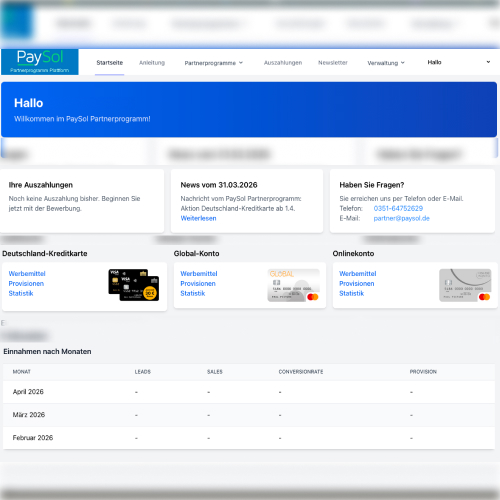
Task: Click the Global-Konto heading
Action: click(196, 254)
